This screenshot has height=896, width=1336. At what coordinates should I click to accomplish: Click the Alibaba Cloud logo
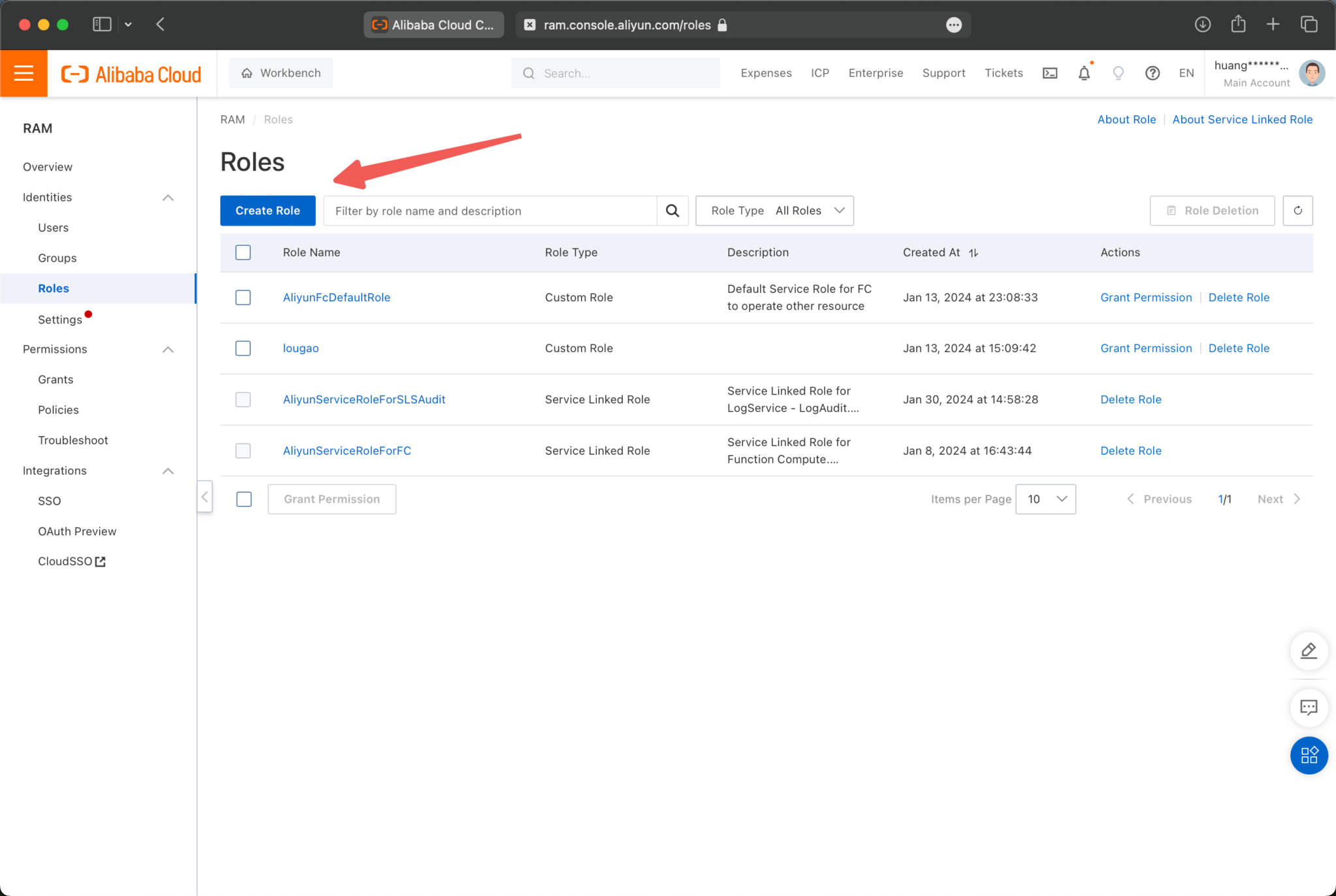[131, 74]
